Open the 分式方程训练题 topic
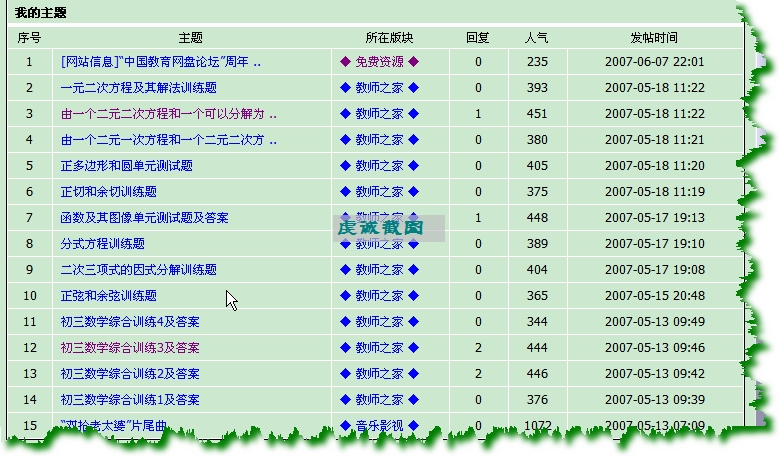Screen dimensions: 779x456 (103, 244)
